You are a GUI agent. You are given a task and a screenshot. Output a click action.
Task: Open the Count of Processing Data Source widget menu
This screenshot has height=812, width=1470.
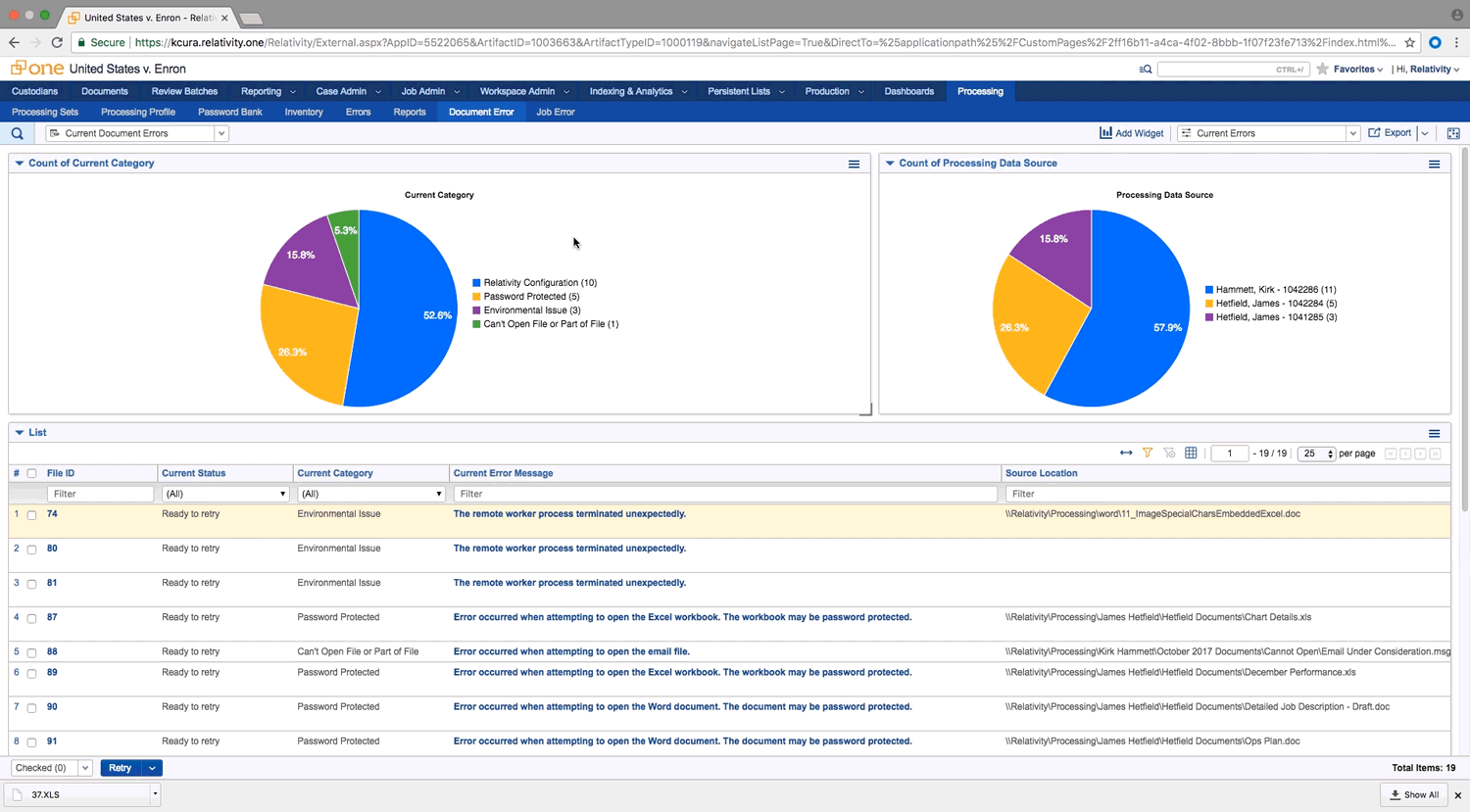coord(1434,165)
